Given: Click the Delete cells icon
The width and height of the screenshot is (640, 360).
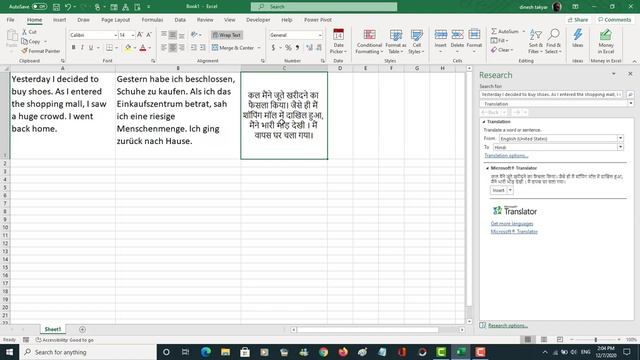Looking at the screenshot, I should [457, 35].
